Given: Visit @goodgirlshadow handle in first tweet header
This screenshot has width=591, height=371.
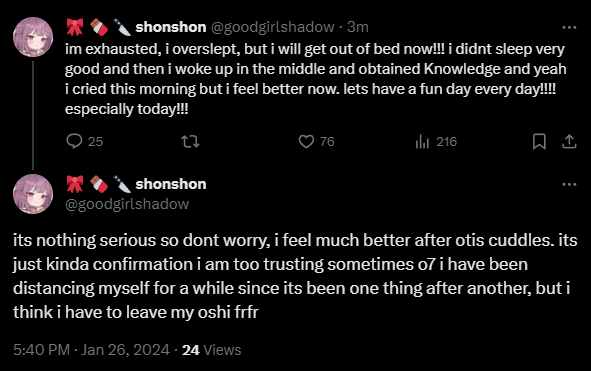Looking at the screenshot, I should point(273,27).
